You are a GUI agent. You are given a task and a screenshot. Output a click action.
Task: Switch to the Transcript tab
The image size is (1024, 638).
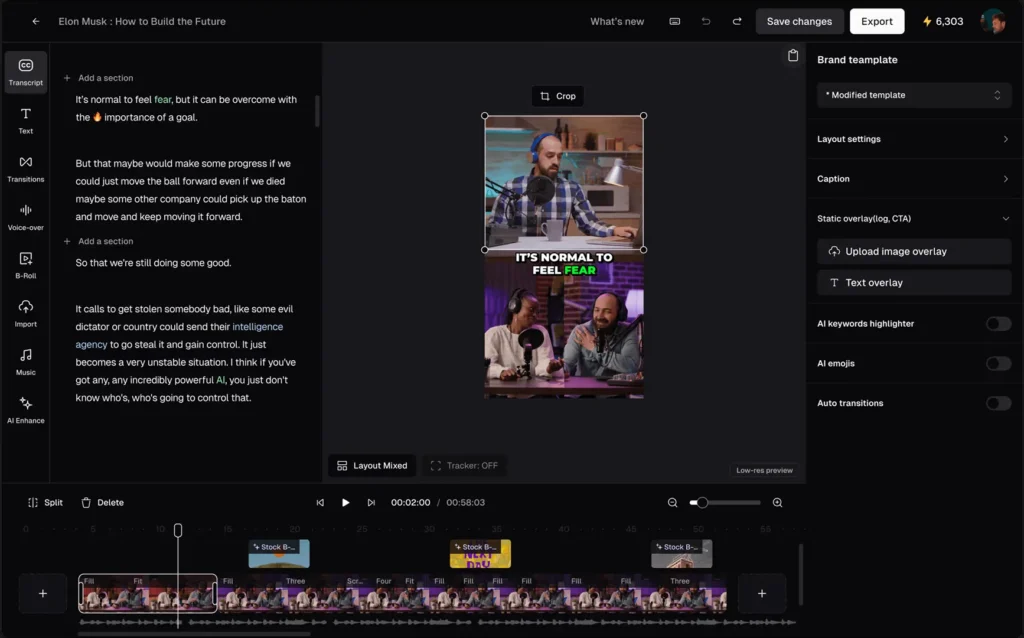26,72
